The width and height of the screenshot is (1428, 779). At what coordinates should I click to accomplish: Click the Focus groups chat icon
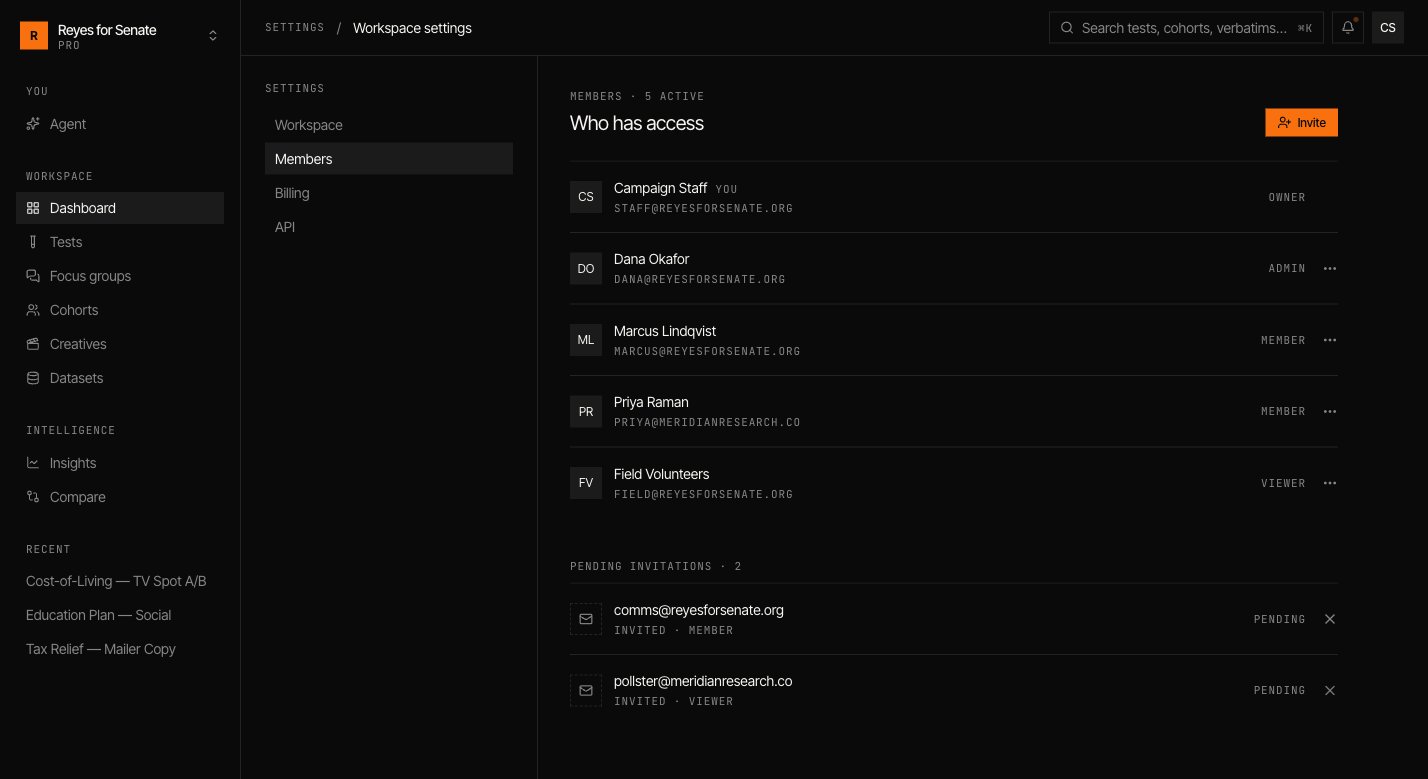(33, 276)
